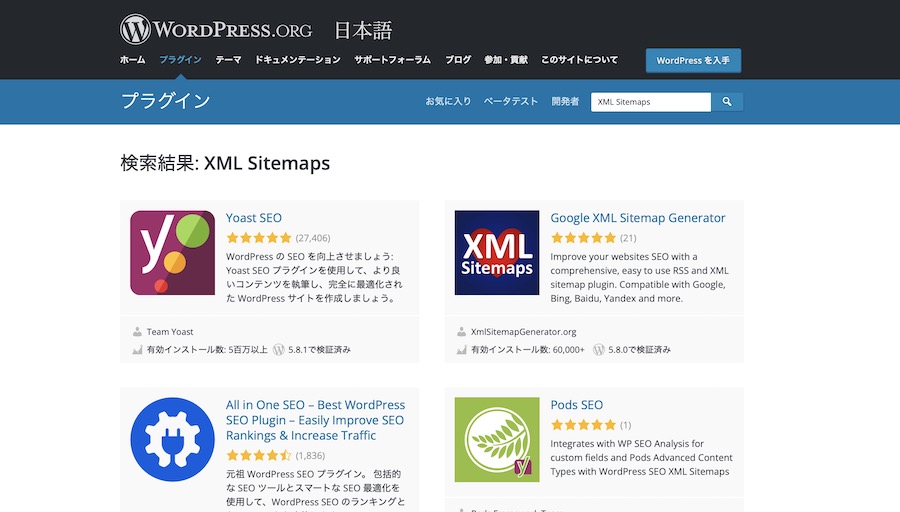Open the 開発者 link
The image size is (900, 512).
pos(565,102)
